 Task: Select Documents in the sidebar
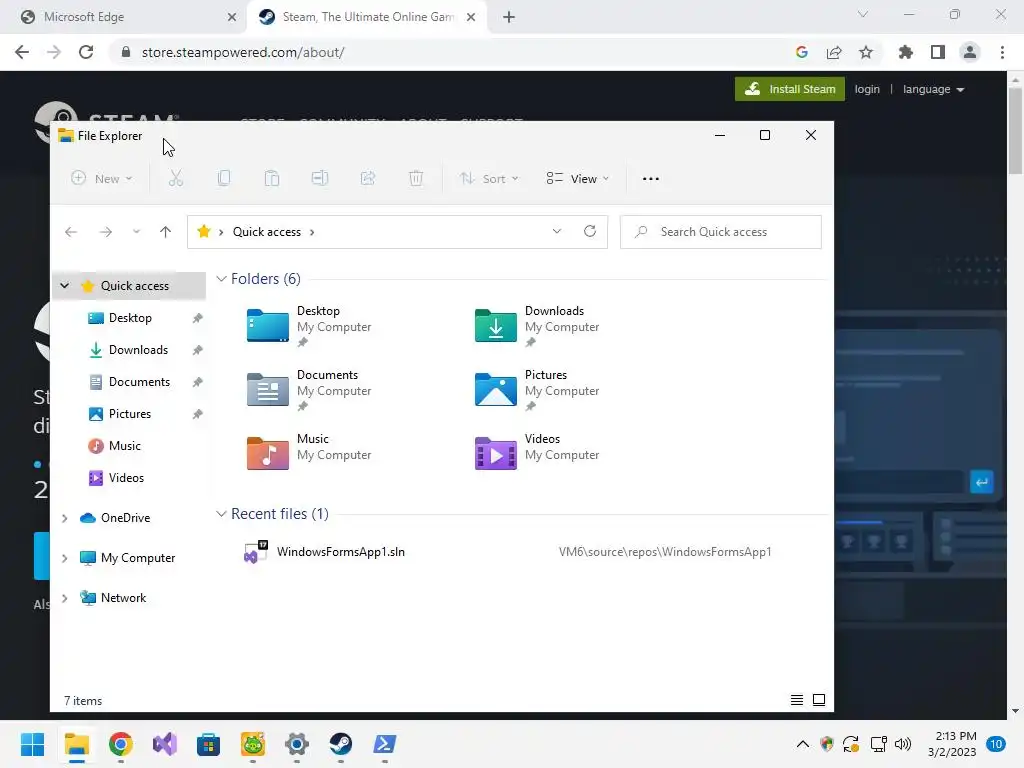click(x=139, y=382)
